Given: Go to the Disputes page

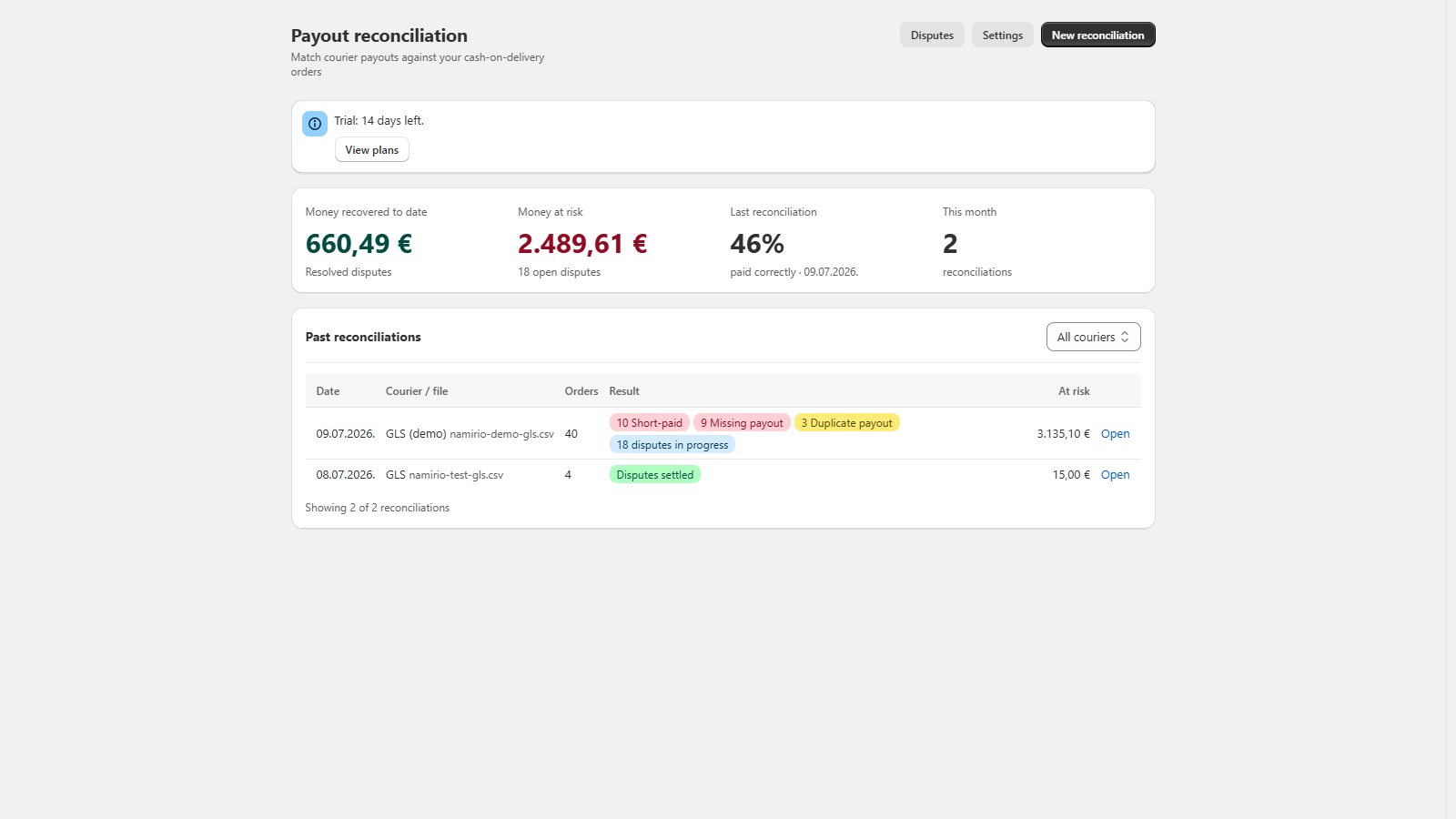Looking at the screenshot, I should point(932,35).
